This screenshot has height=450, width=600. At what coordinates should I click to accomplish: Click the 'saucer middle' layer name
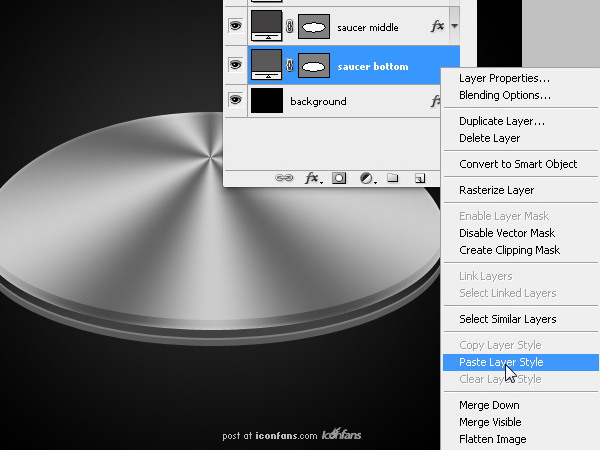[x=368, y=28]
